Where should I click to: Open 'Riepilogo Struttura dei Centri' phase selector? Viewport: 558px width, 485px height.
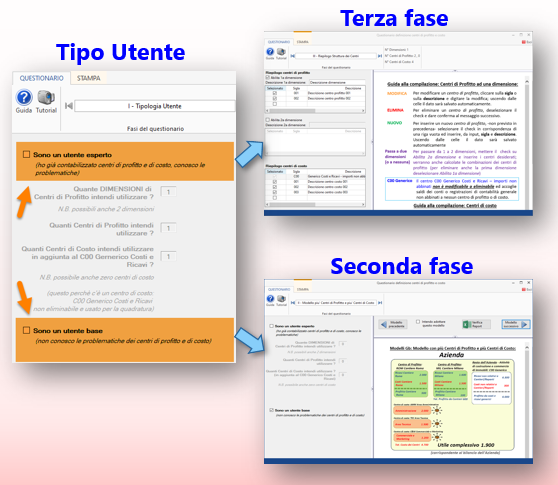tap(336, 56)
